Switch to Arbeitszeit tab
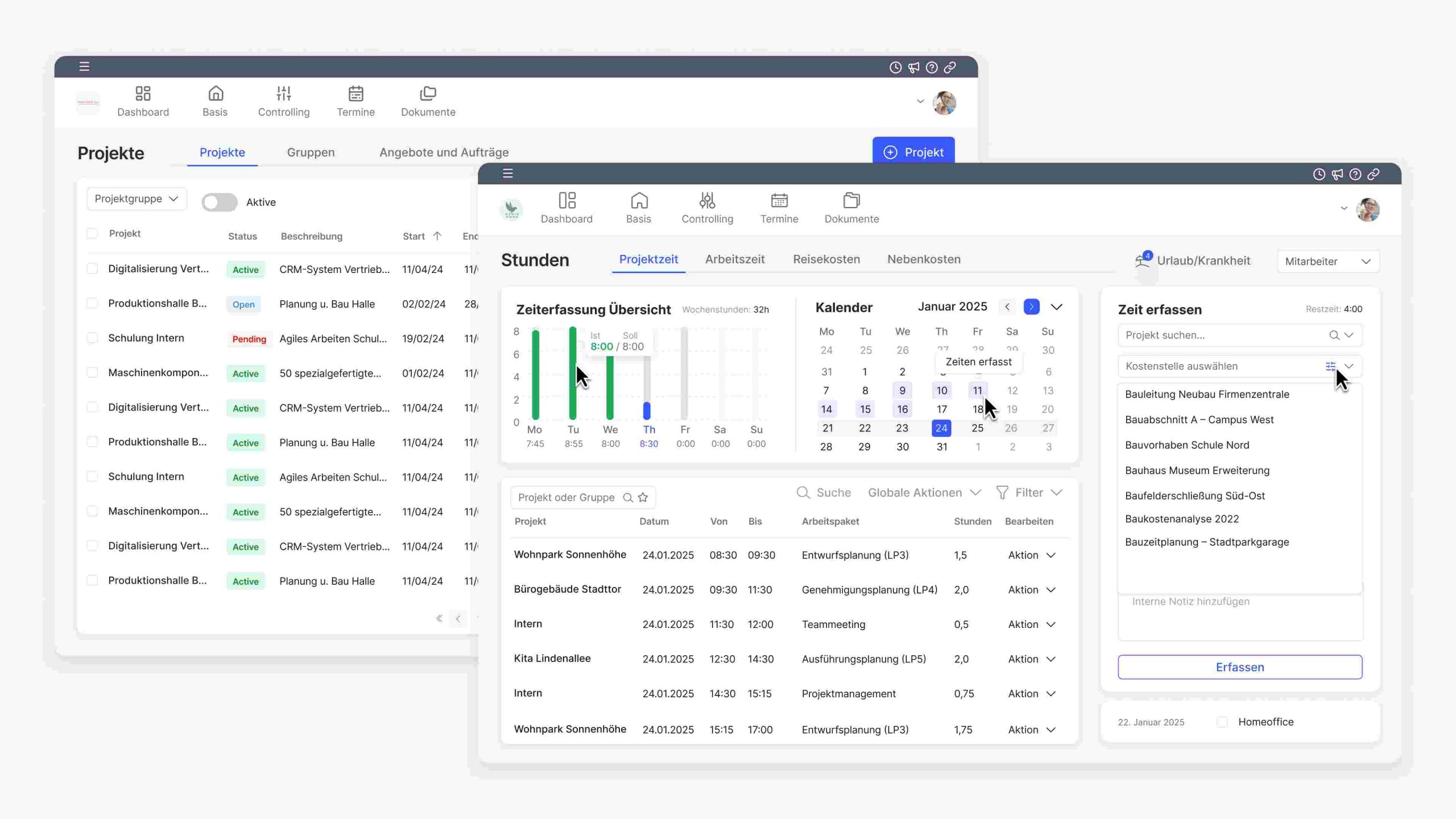Screen dimensions: 1456x819 click(x=735, y=259)
